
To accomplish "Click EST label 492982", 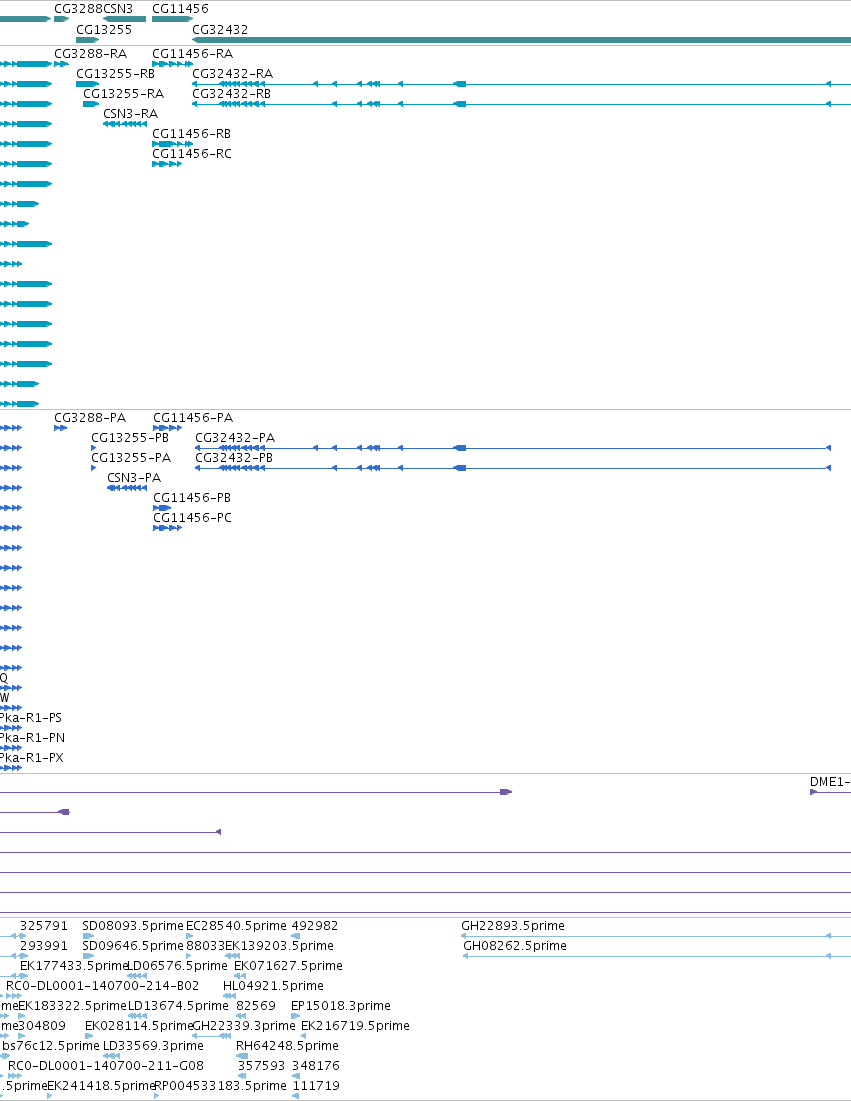I will (x=315, y=926).
